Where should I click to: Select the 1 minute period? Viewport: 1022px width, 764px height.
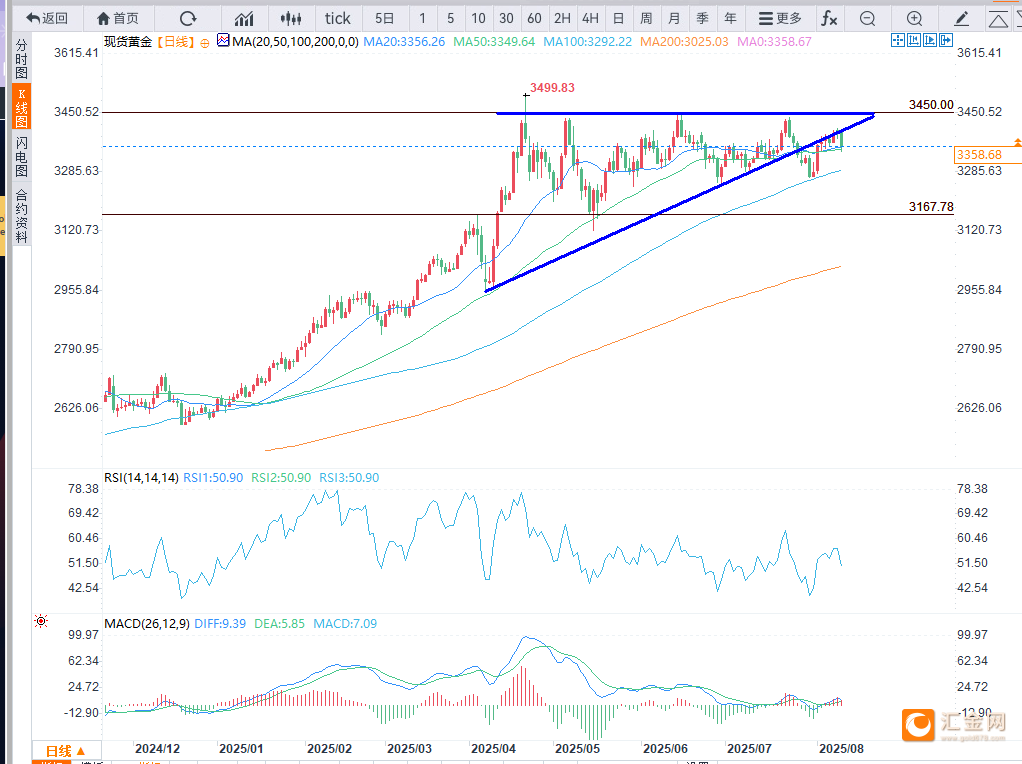[x=422, y=18]
